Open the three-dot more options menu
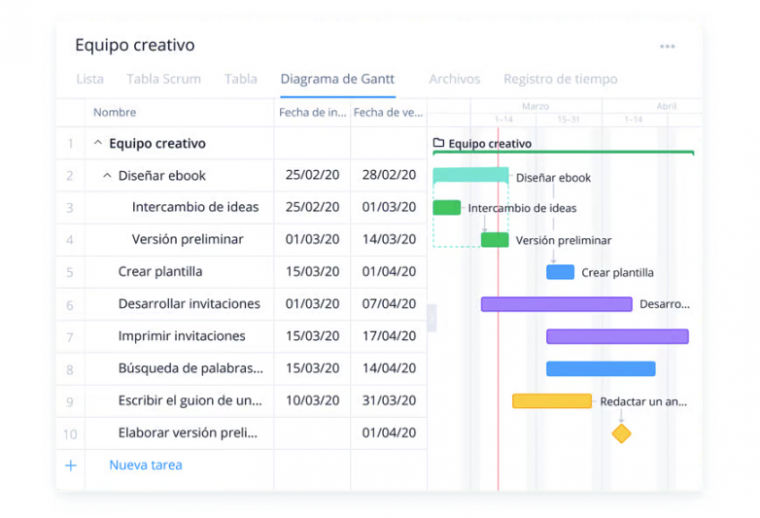 (x=667, y=47)
